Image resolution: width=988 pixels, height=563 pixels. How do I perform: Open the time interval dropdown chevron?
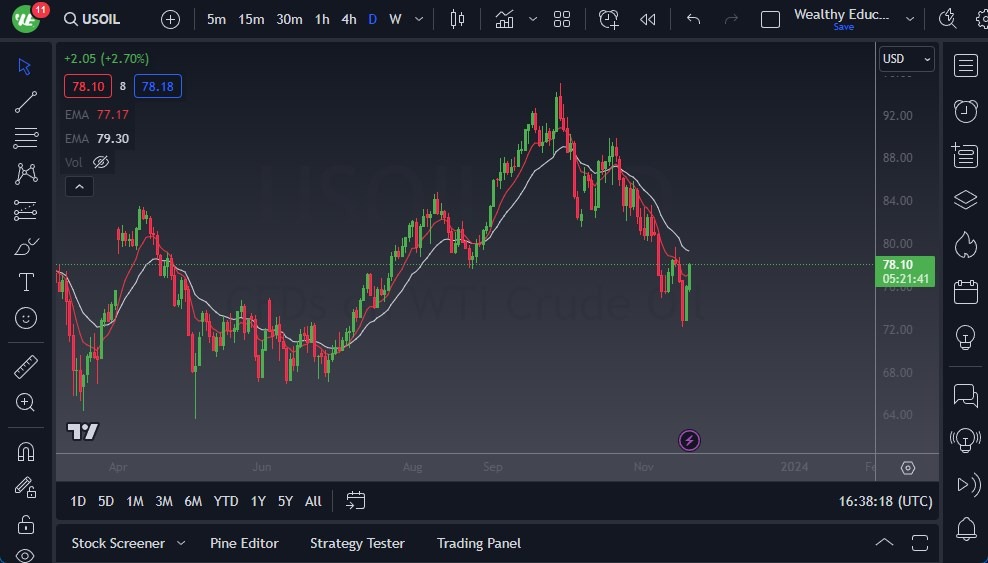pyautogui.click(x=418, y=19)
